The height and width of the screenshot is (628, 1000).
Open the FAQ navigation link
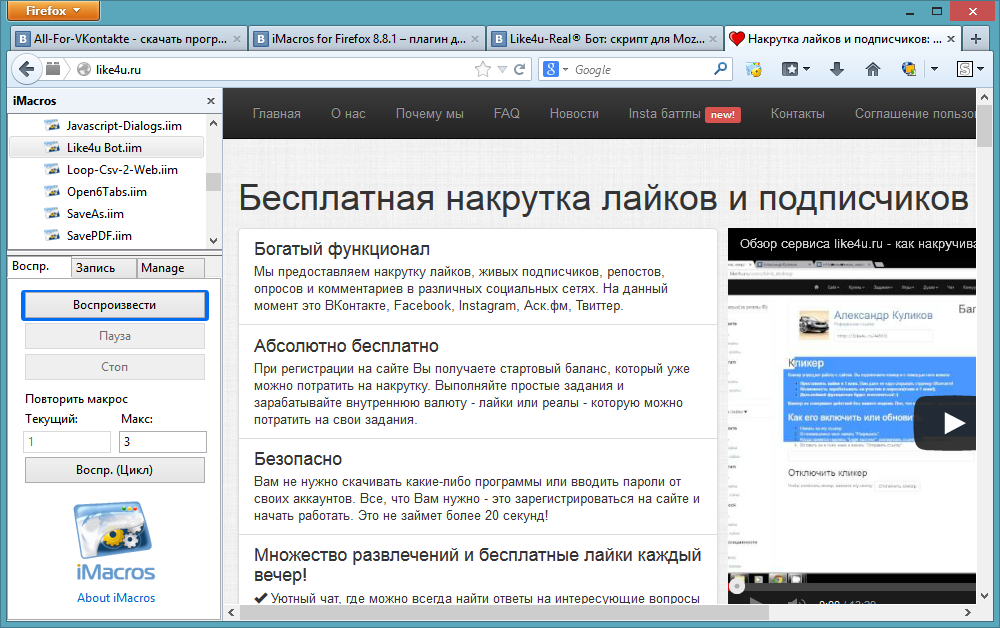click(507, 113)
